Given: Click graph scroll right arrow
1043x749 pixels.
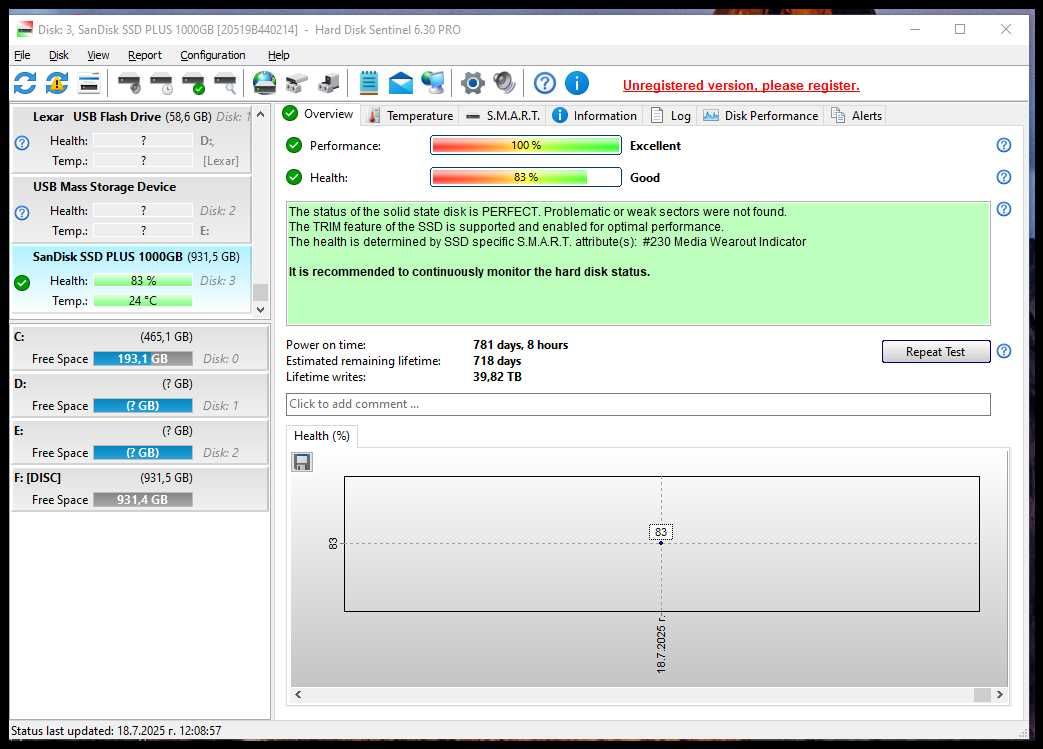Looking at the screenshot, I should tap(1000, 694).
